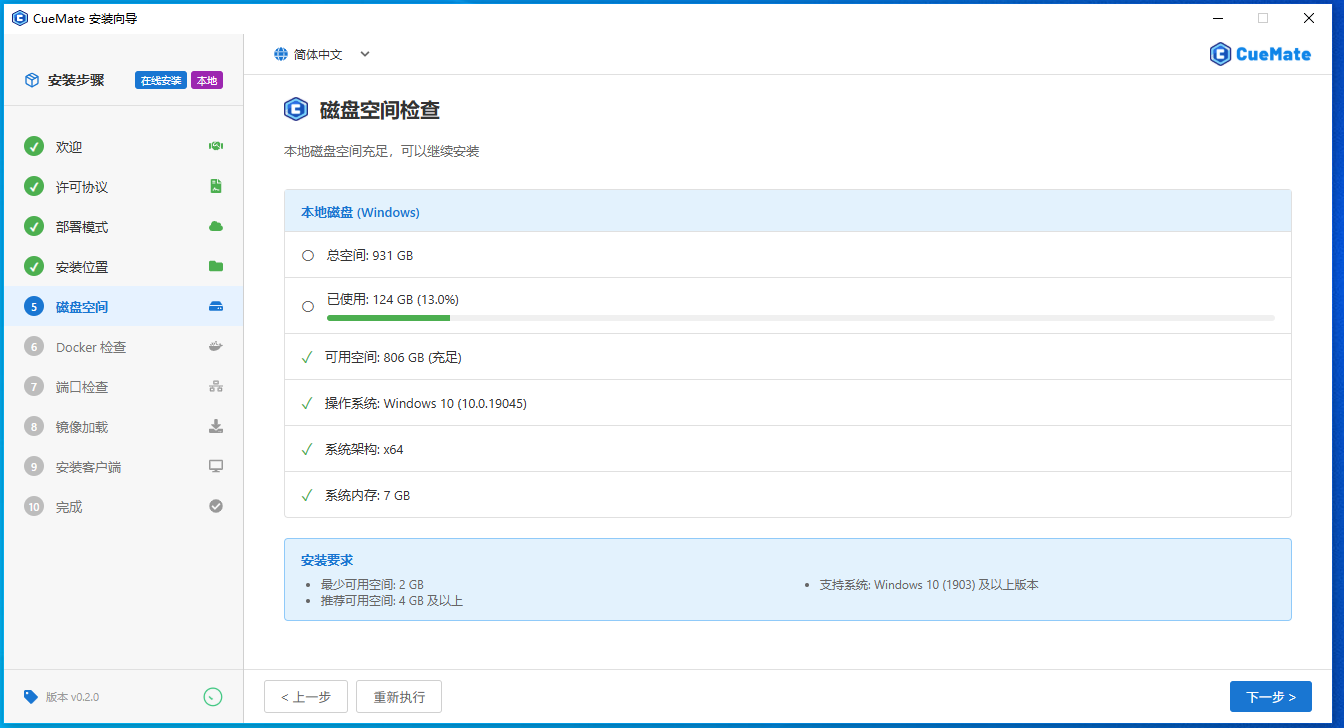Select the 在线安装 mode badge
The width and height of the screenshot is (1344, 728).
click(160, 80)
